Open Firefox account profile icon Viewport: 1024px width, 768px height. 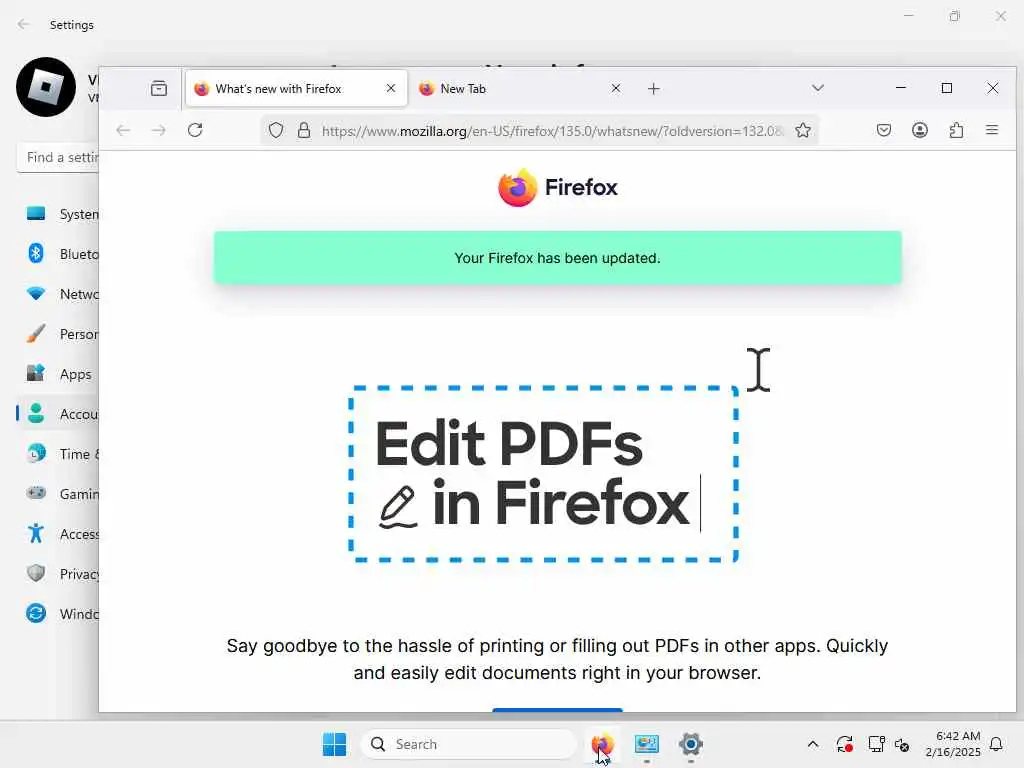pos(920,131)
